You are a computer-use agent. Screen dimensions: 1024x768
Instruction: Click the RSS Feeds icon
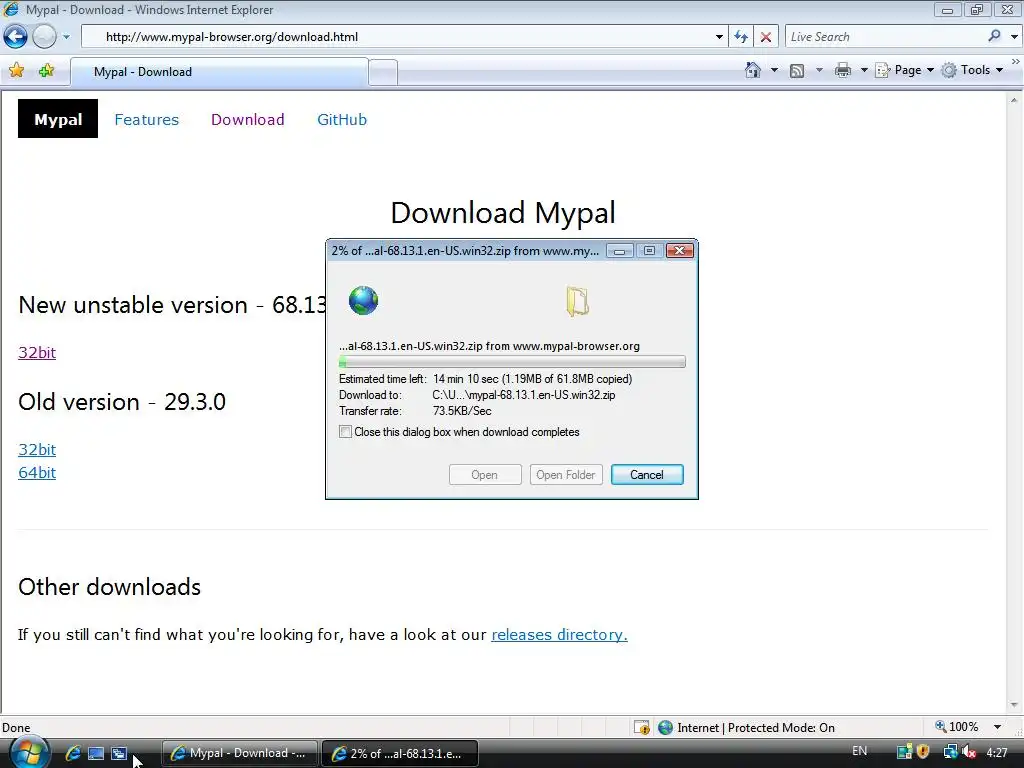pyautogui.click(x=797, y=71)
